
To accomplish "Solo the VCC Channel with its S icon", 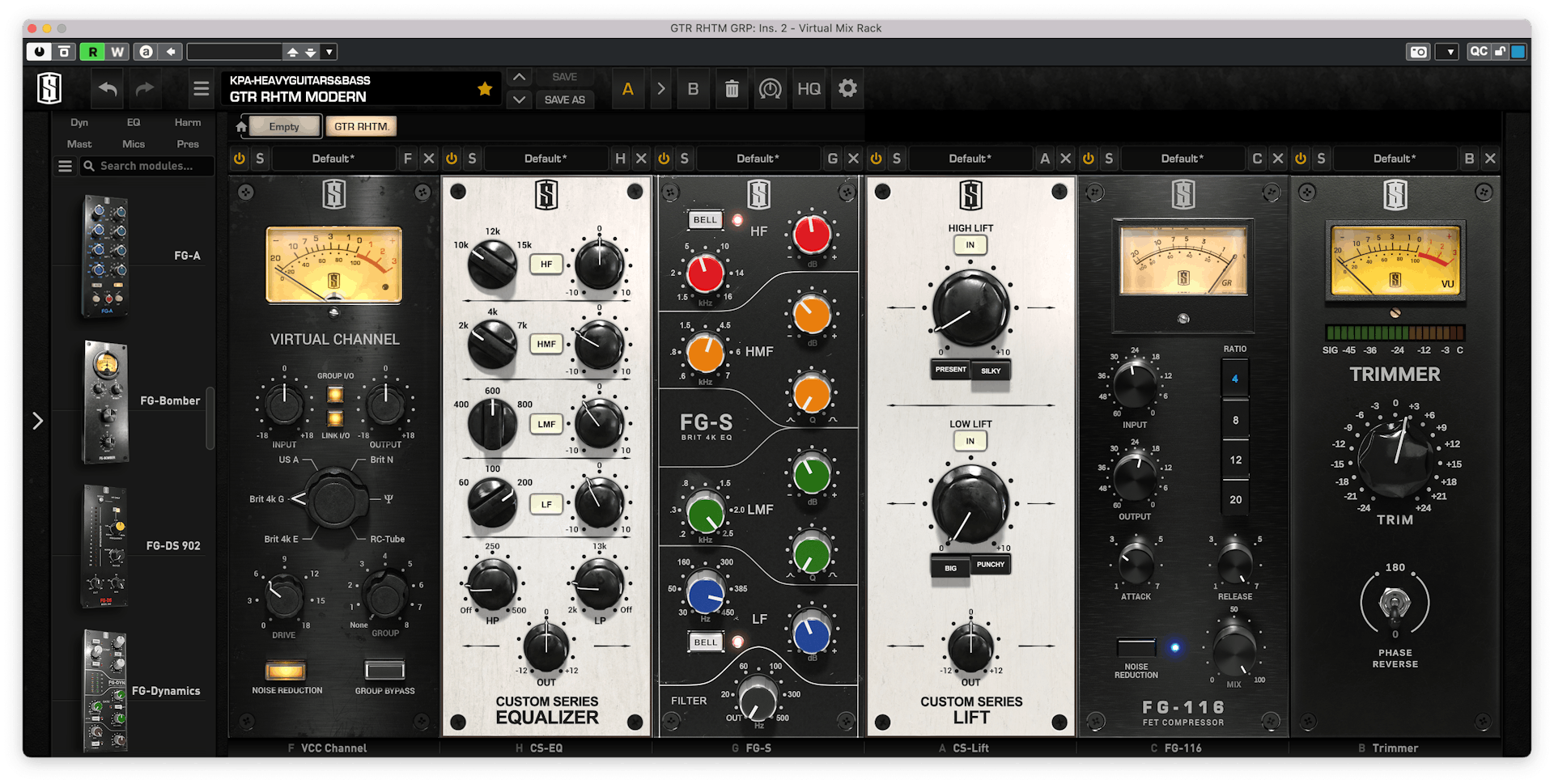I will (x=260, y=158).
